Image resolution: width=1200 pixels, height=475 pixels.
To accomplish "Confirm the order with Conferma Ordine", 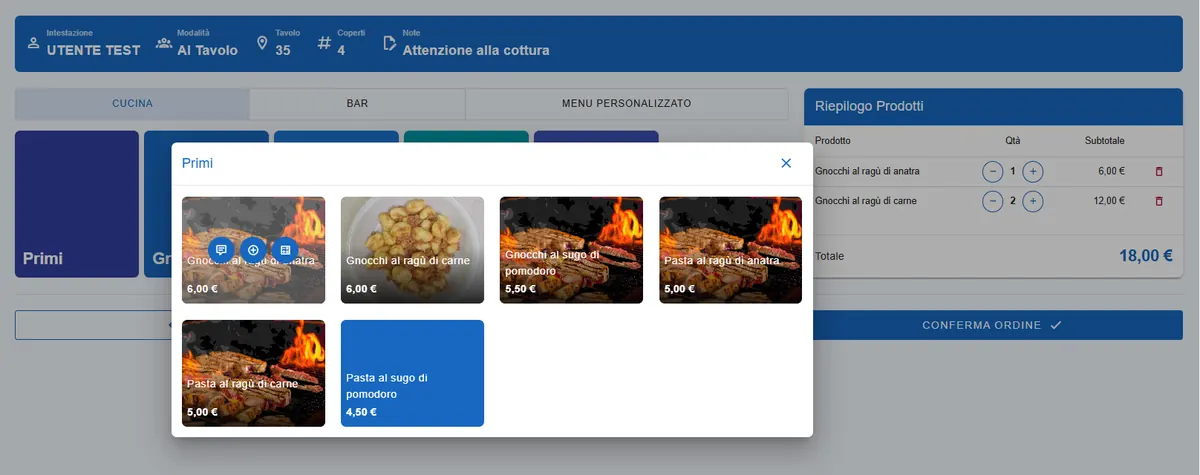I will (992, 325).
